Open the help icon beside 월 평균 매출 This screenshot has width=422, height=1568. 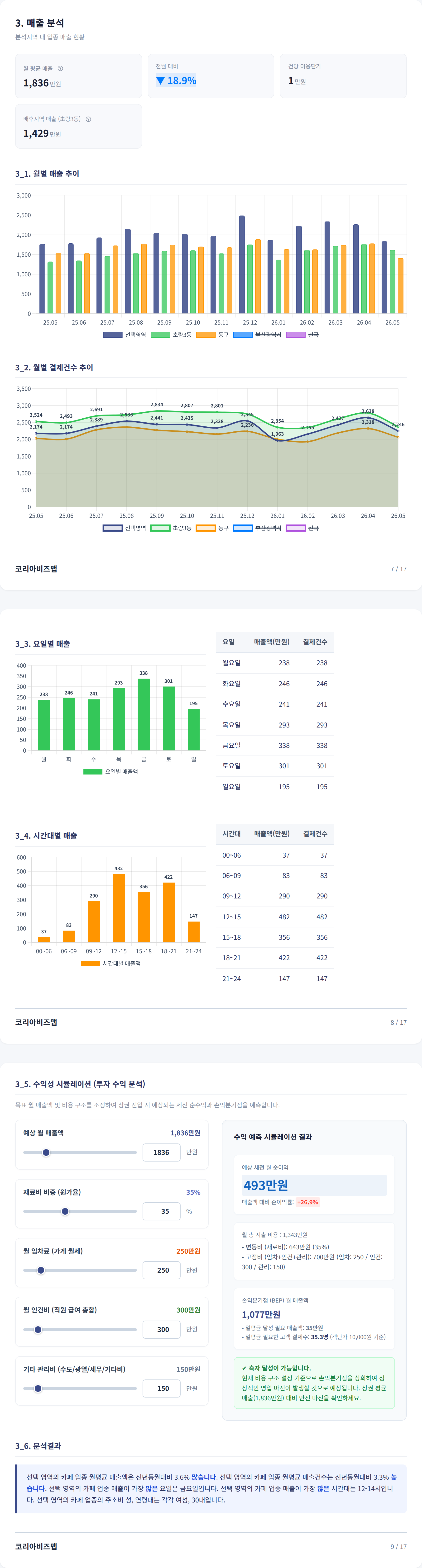coord(60,68)
